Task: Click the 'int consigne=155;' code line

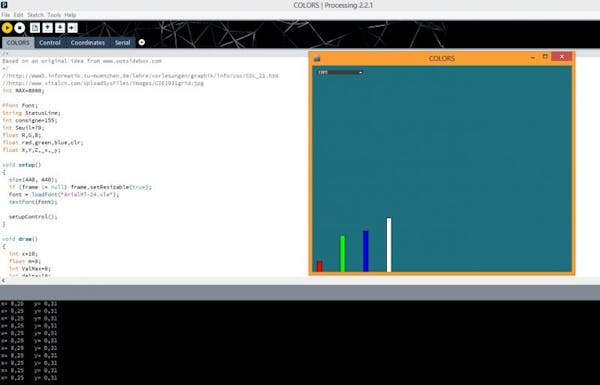Action: (x=30, y=121)
